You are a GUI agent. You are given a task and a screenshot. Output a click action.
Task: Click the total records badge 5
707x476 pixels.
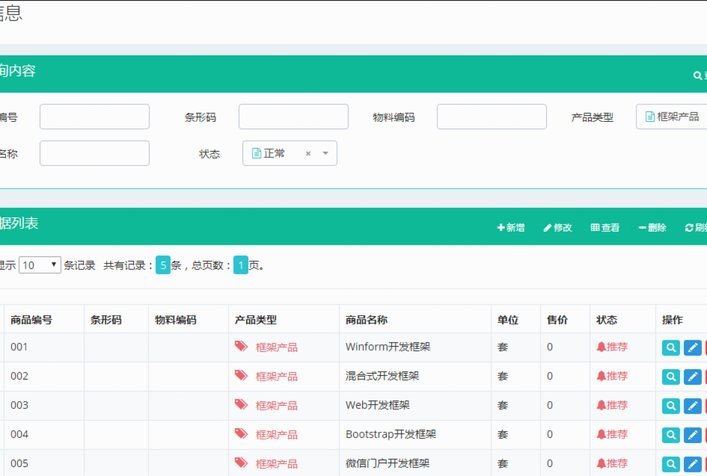coord(163,265)
